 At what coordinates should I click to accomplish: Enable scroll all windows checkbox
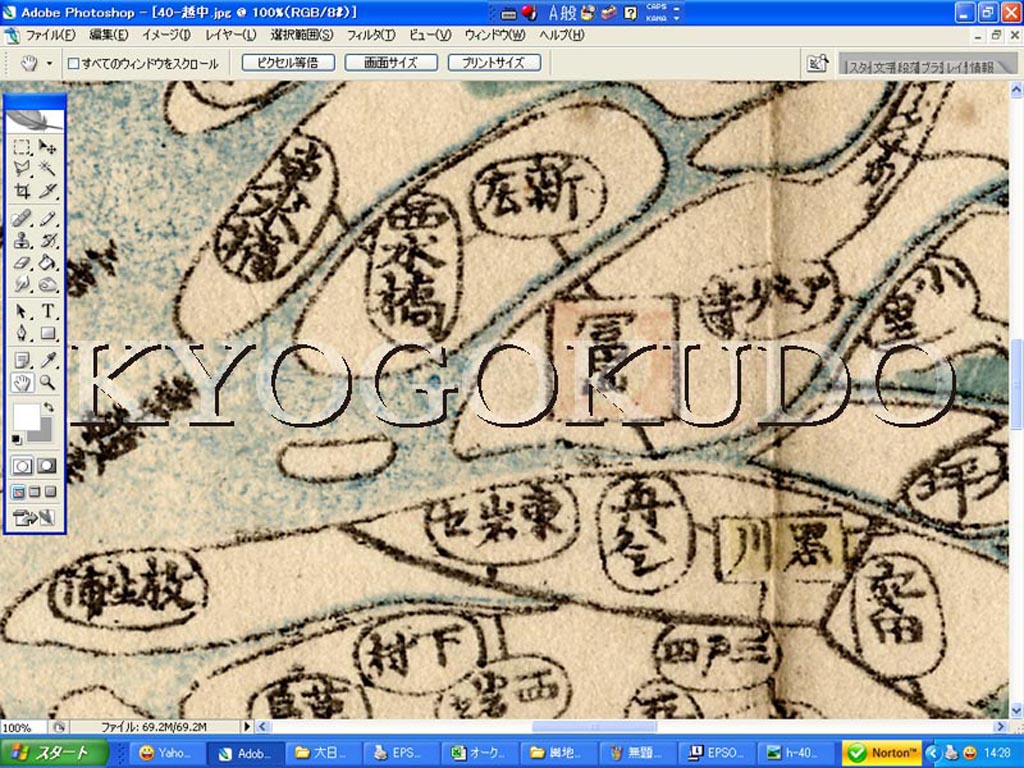[74, 64]
